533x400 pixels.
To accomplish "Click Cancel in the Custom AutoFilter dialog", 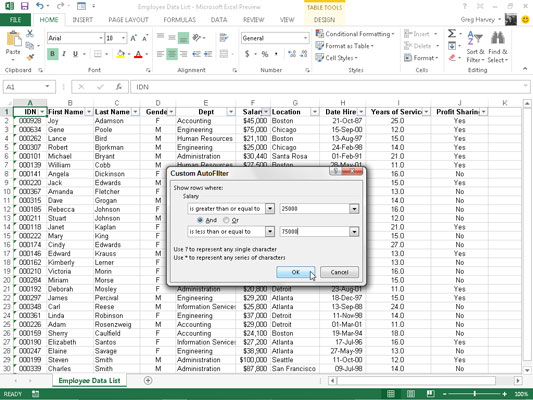I will click(339, 272).
